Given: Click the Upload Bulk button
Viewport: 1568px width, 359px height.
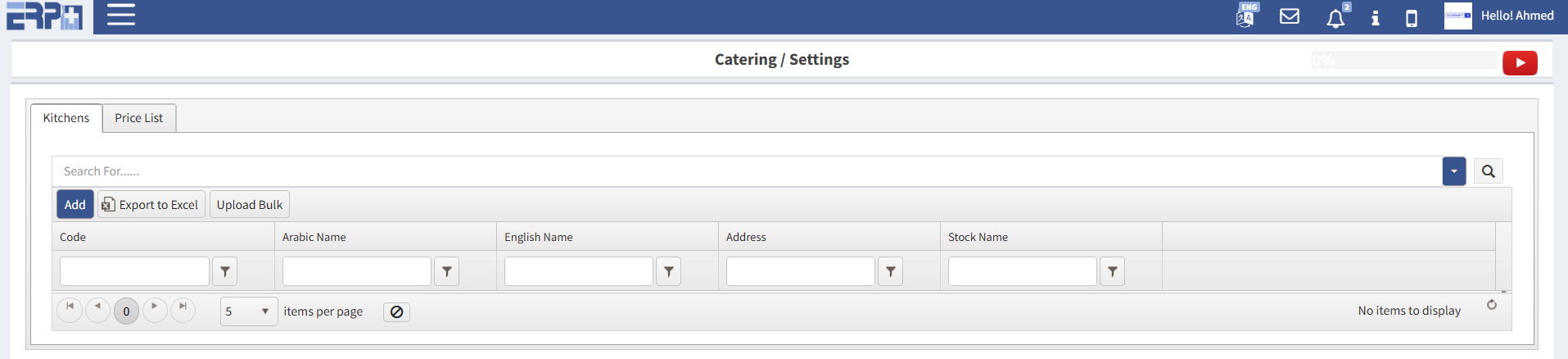Looking at the screenshot, I should point(250,205).
